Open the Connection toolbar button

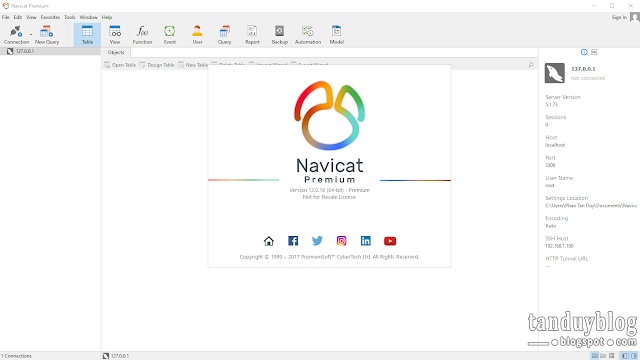[x=16, y=35]
